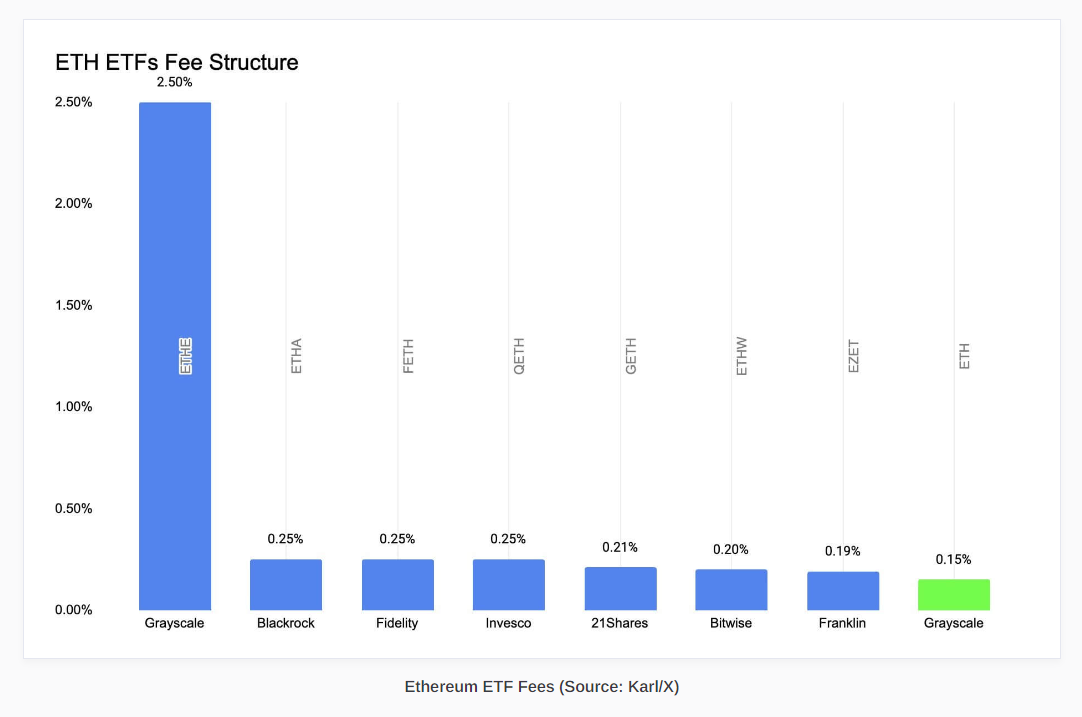This screenshot has height=717, width=1082.
Task: Click the 0.15% data label
Action: (953, 559)
